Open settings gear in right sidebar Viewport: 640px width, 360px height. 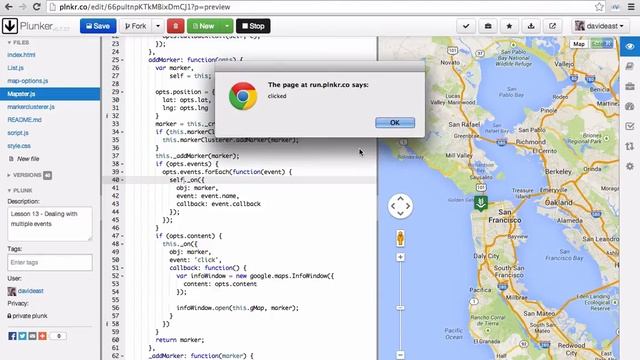630,167
